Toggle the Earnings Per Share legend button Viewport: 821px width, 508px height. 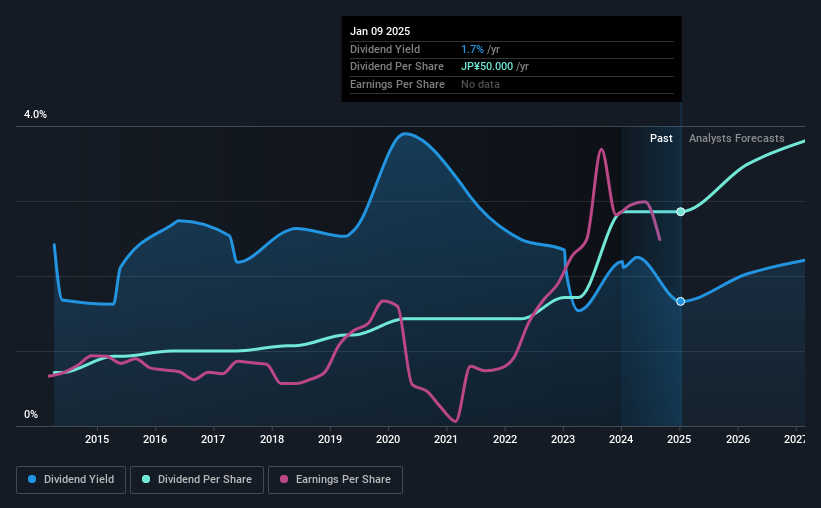pyautogui.click(x=335, y=480)
